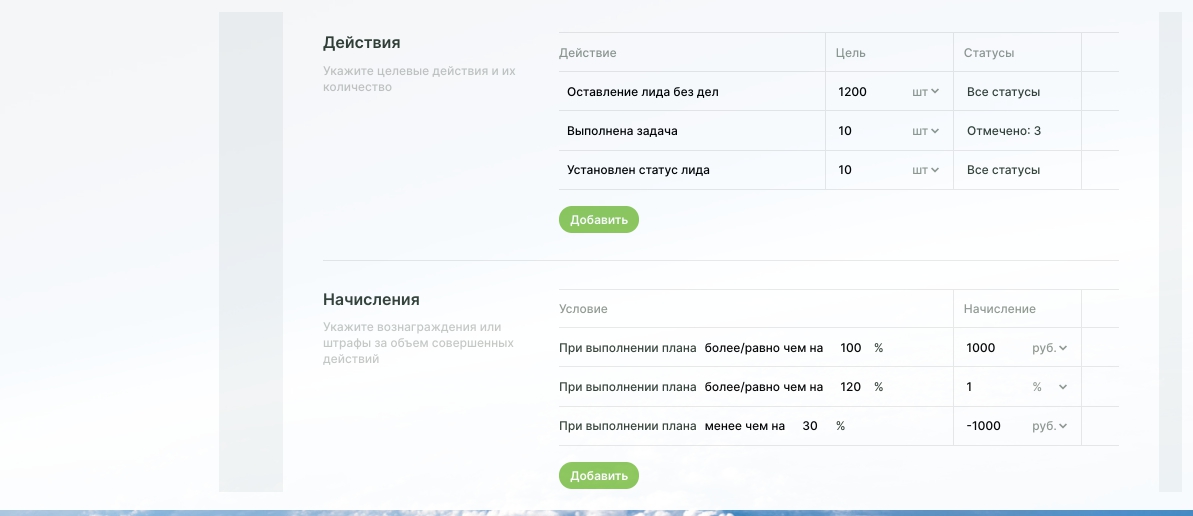
Task: Select goal field in 'Выполнена задача' row
Action: coord(866,131)
